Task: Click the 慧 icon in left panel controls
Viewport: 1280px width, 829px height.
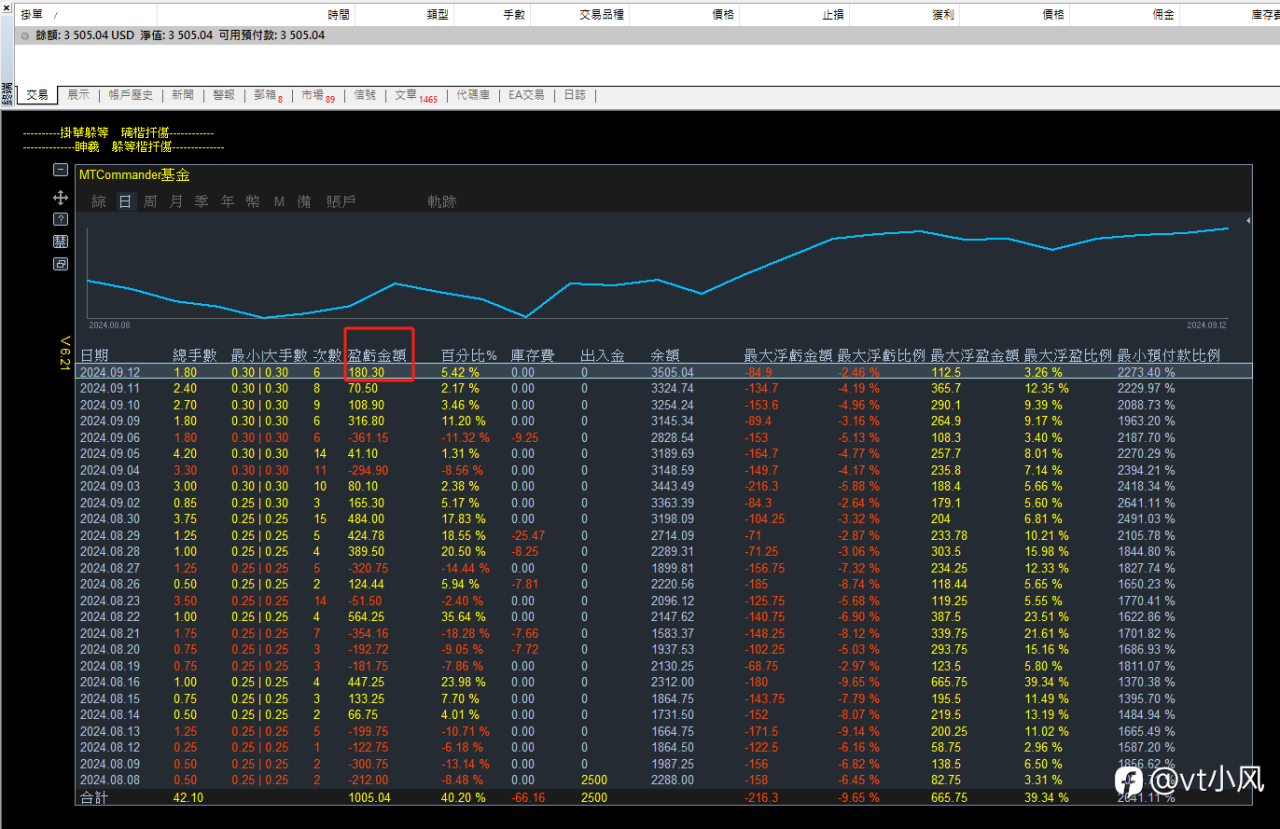Action: [x=60, y=242]
